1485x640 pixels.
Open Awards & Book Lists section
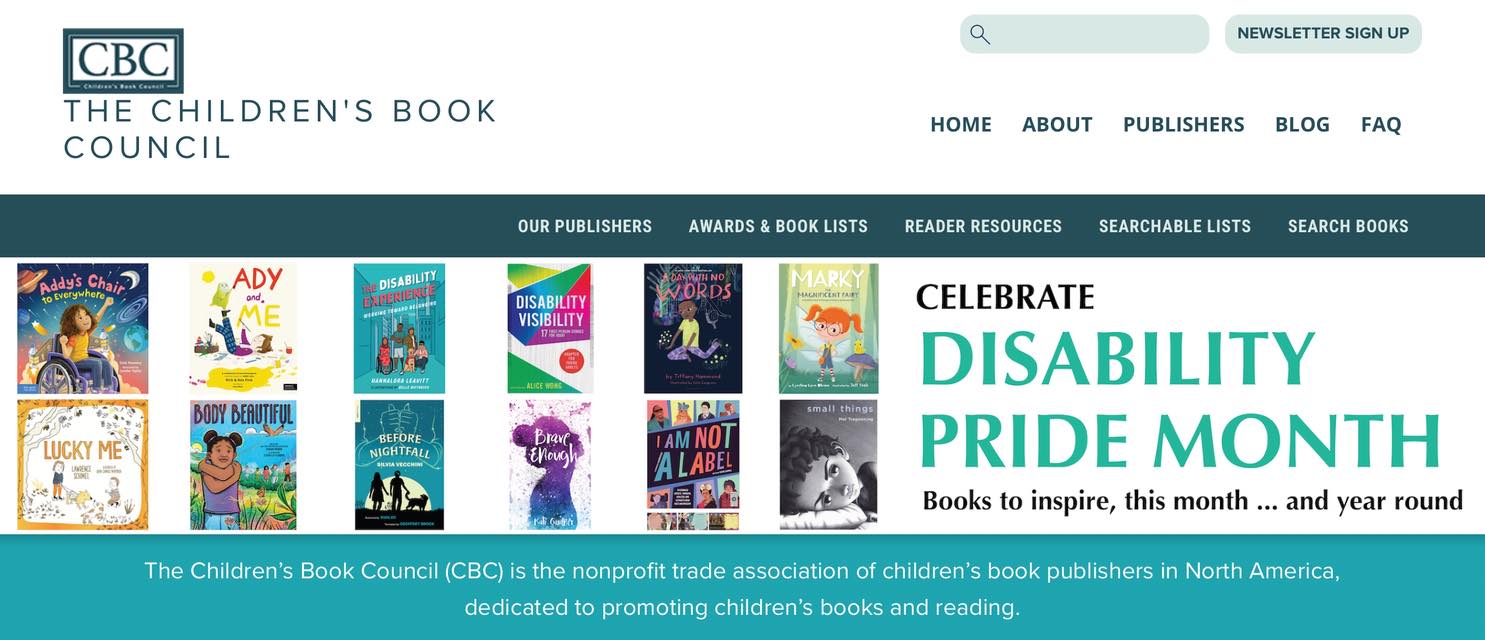click(x=778, y=226)
